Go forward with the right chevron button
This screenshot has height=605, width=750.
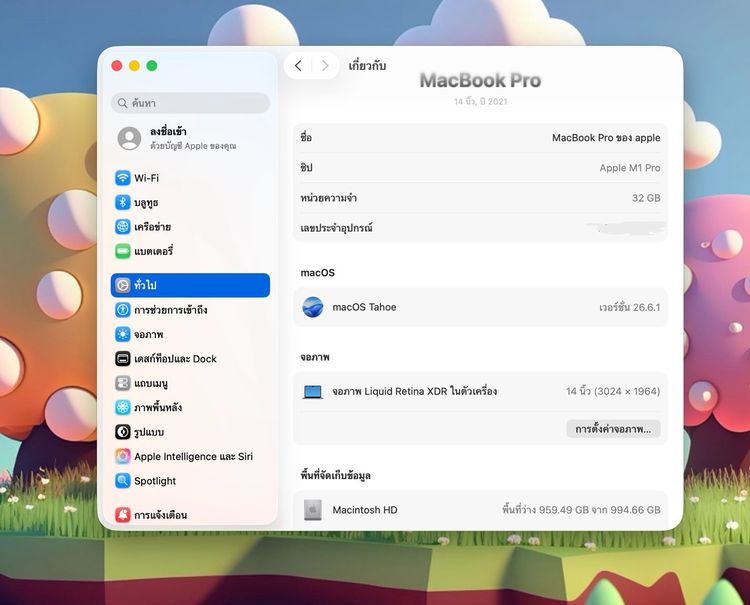pos(325,66)
